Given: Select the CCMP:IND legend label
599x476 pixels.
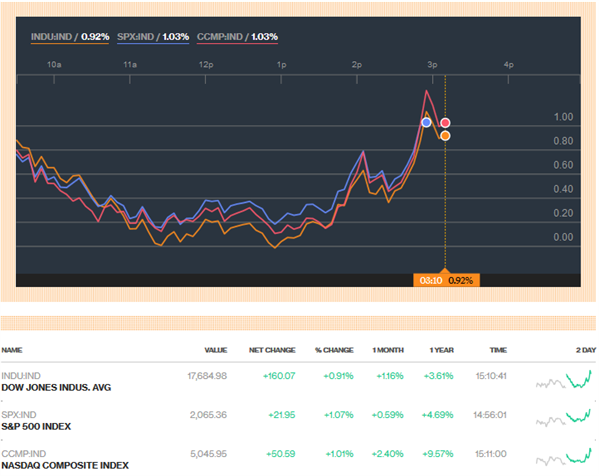Looking at the screenshot, I should click(237, 37).
